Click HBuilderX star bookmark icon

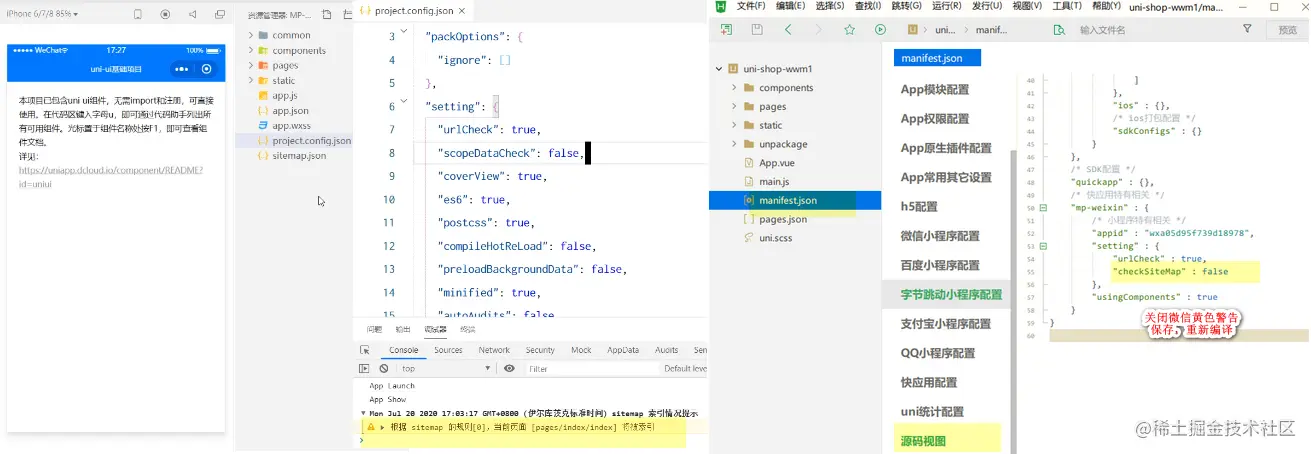[849, 30]
